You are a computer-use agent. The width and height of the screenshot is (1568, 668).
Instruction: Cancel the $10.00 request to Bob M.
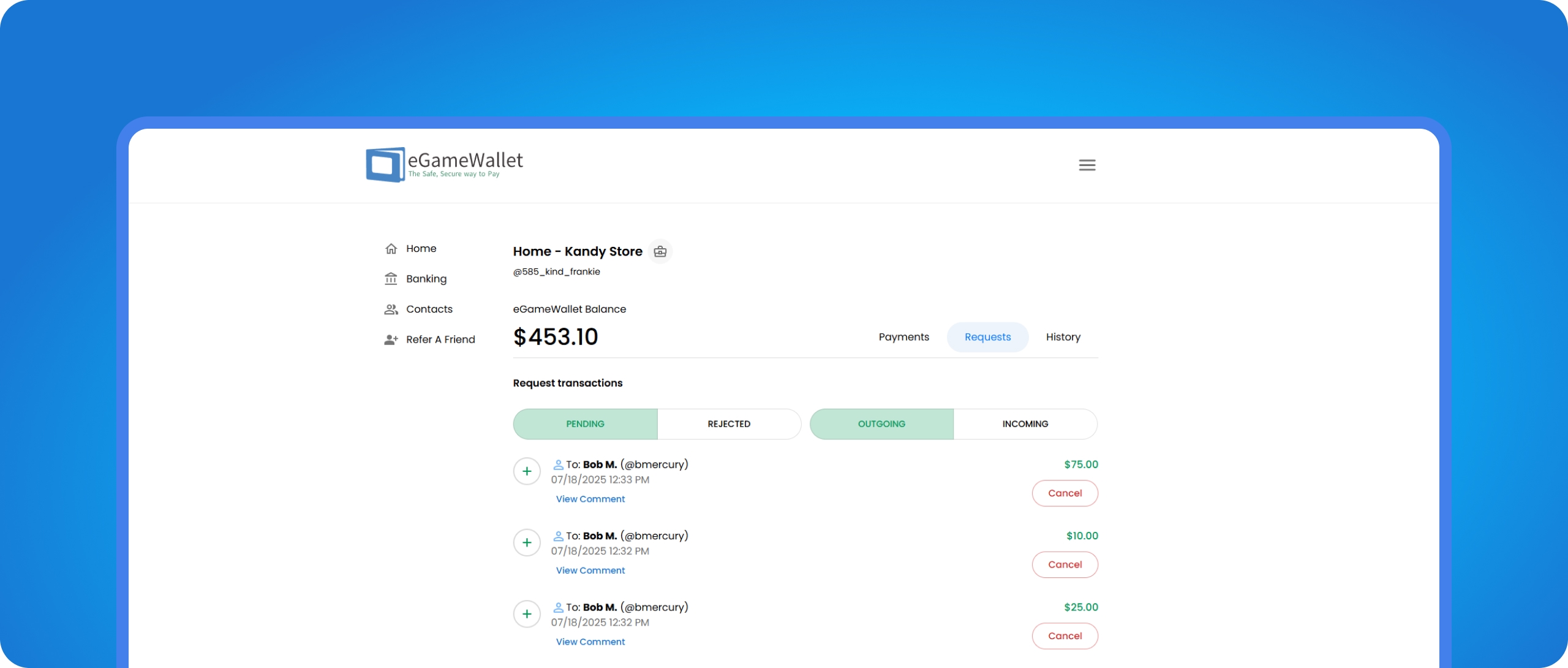coord(1065,565)
